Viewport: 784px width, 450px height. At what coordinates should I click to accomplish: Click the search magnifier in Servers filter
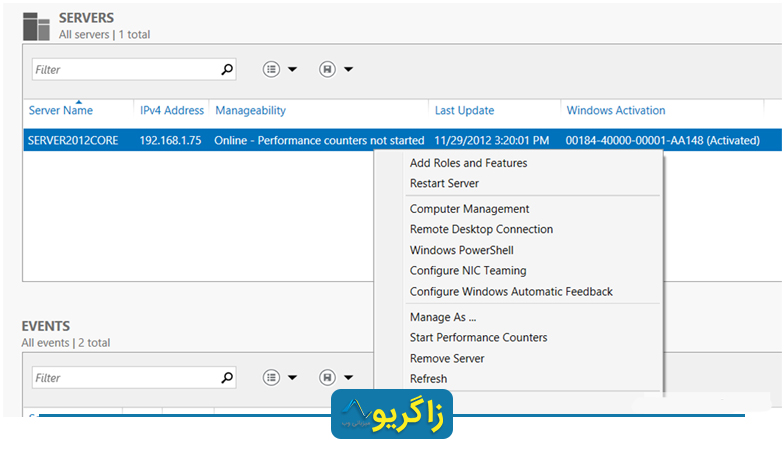click(227, 70)
